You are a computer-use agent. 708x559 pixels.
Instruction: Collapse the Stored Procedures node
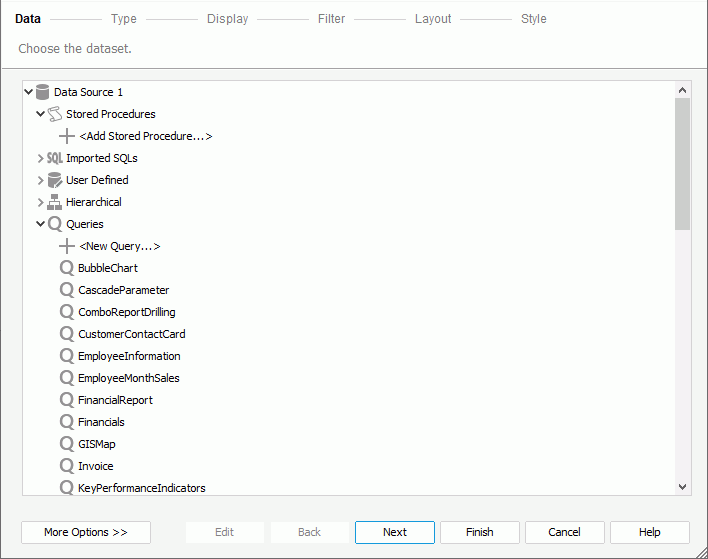41,114
